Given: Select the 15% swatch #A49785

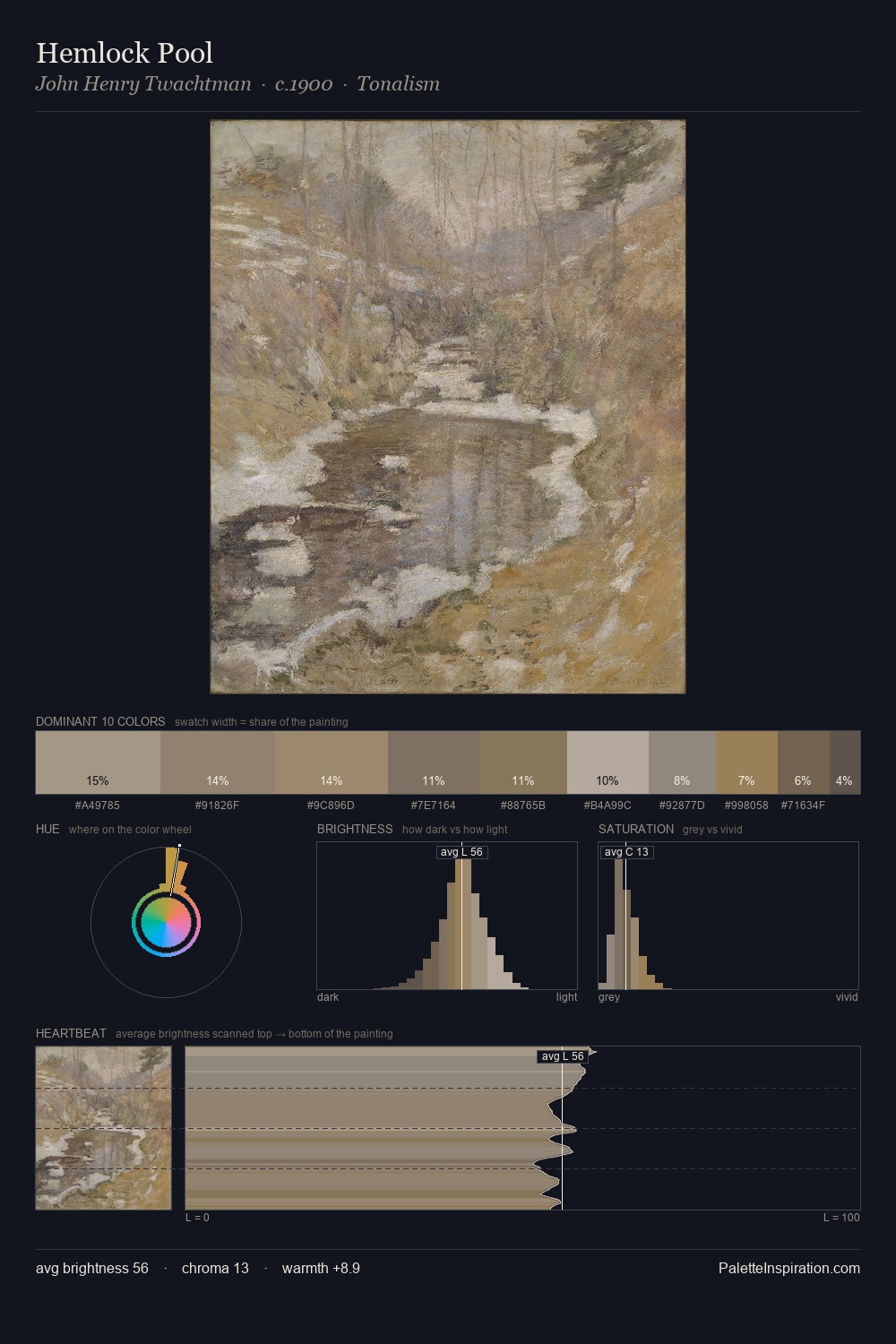Looking at the screenshot, I should [98, 762].
